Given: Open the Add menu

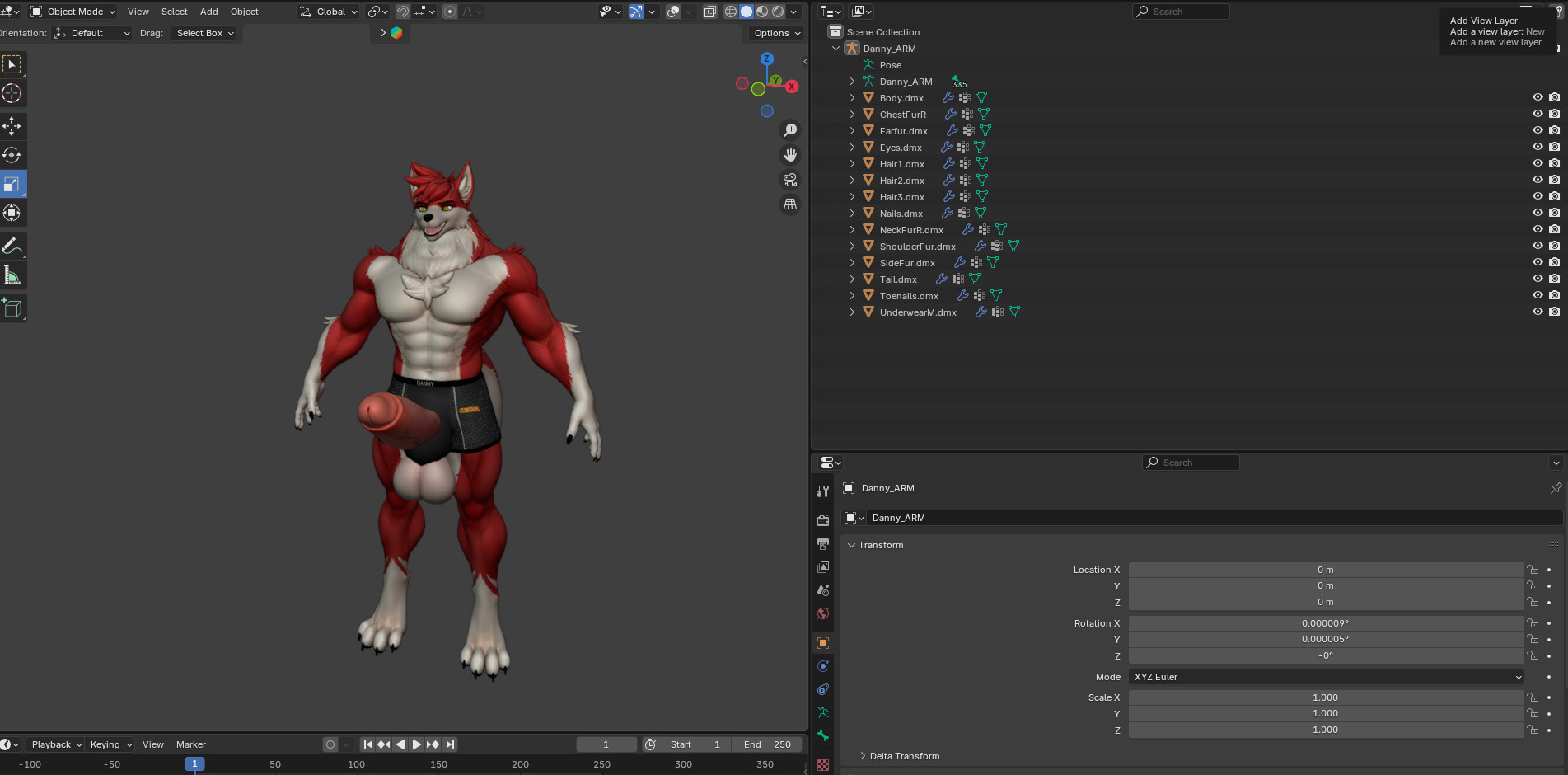Looking at the screenshot, I should coord(209,12).
